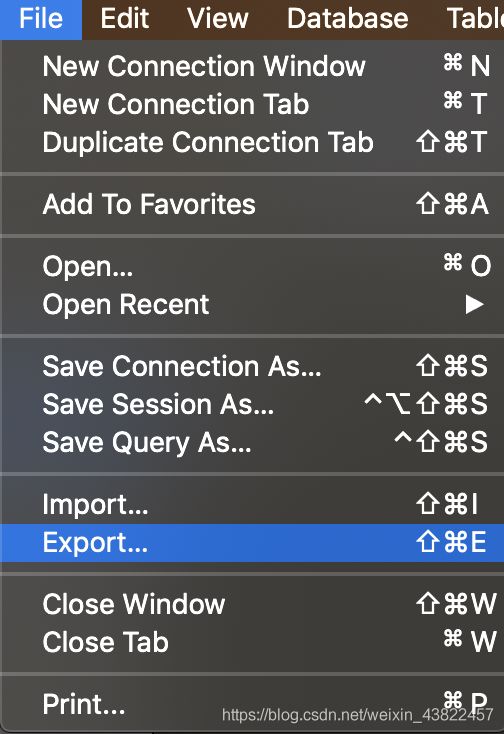
Task: Click the highlighted Export... item
Action: pos(252,543)
